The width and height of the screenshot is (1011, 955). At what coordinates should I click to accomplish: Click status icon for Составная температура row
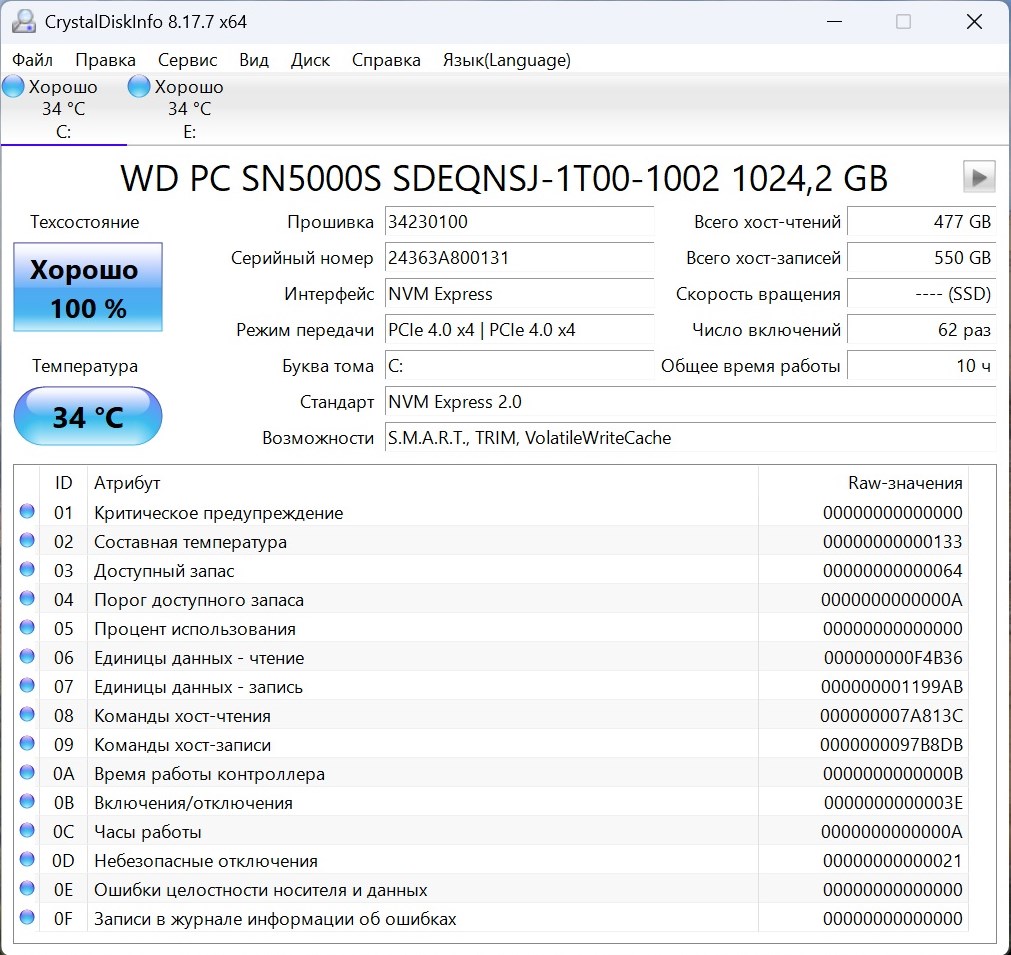pyautogui.click(x=27, y=541)
